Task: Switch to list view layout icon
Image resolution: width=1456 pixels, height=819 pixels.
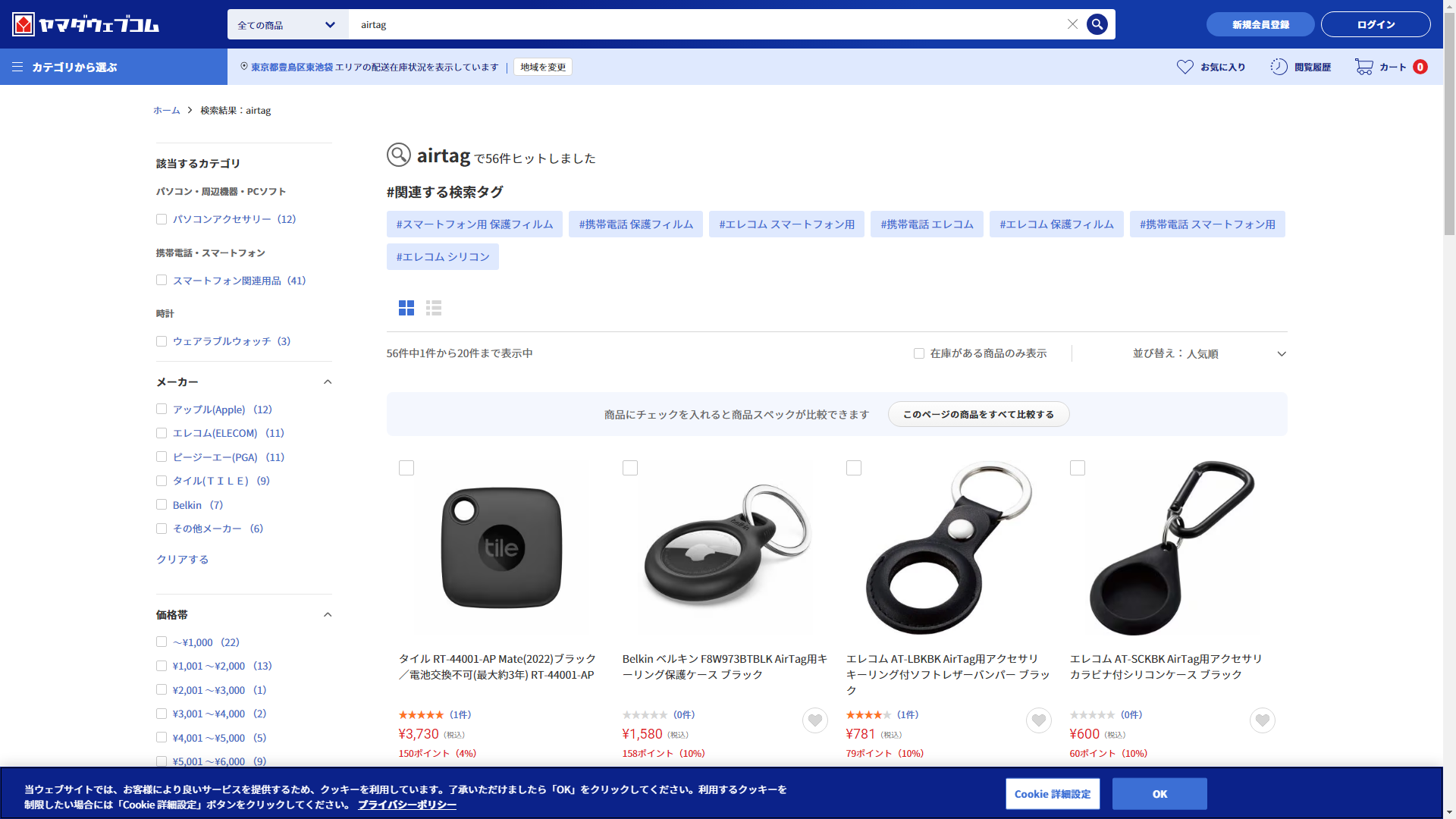Action: tap(434, 308)
